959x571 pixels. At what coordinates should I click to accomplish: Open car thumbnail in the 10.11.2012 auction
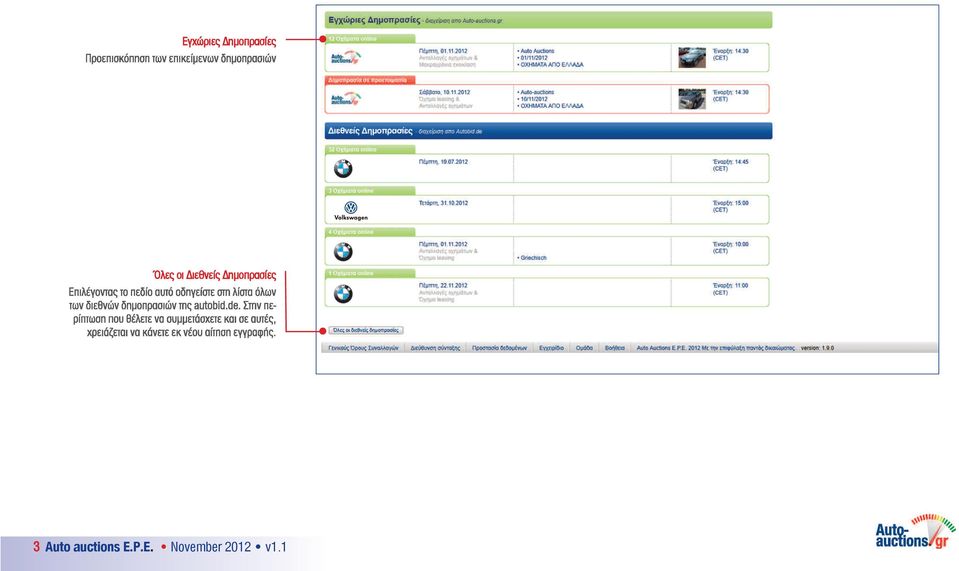[x=692, y=99]
